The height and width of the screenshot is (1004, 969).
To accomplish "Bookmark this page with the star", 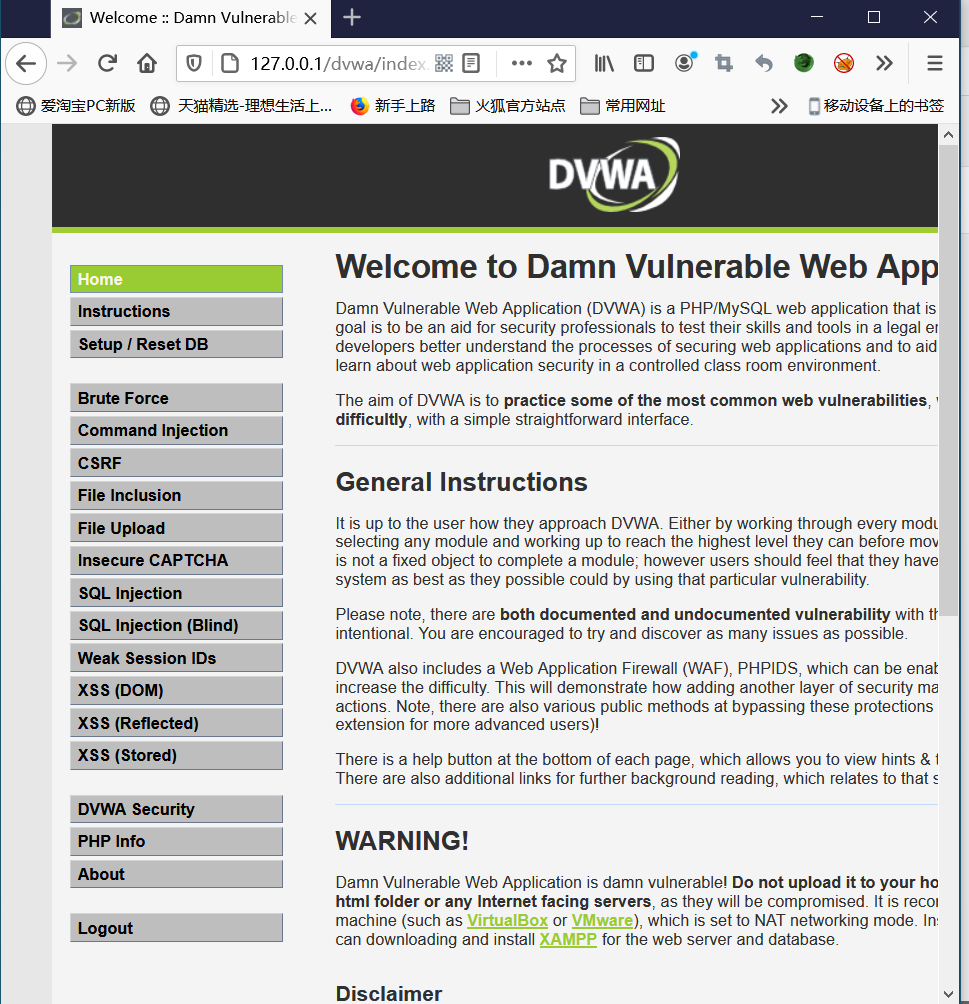I will pyautogui.click(x=557, y=63).
